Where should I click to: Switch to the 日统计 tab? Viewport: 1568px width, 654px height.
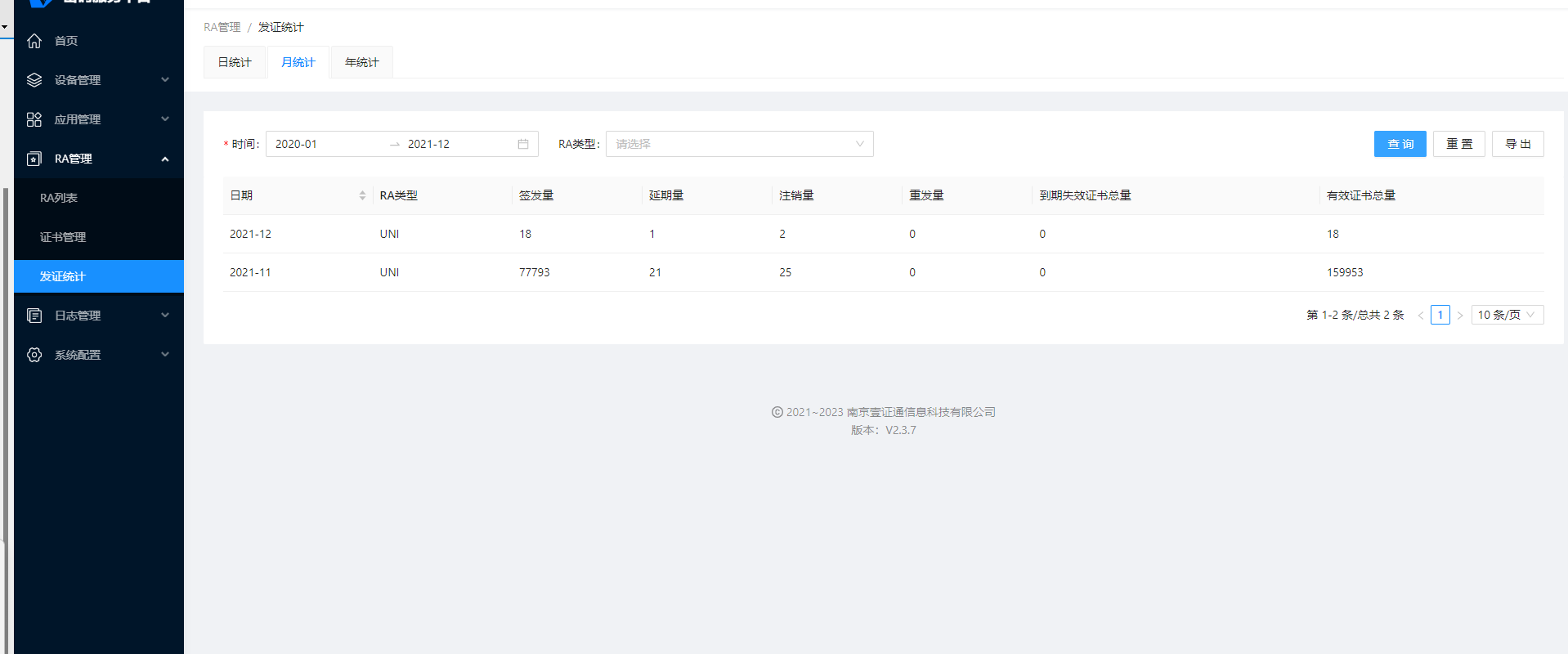(x=235, y=62)
